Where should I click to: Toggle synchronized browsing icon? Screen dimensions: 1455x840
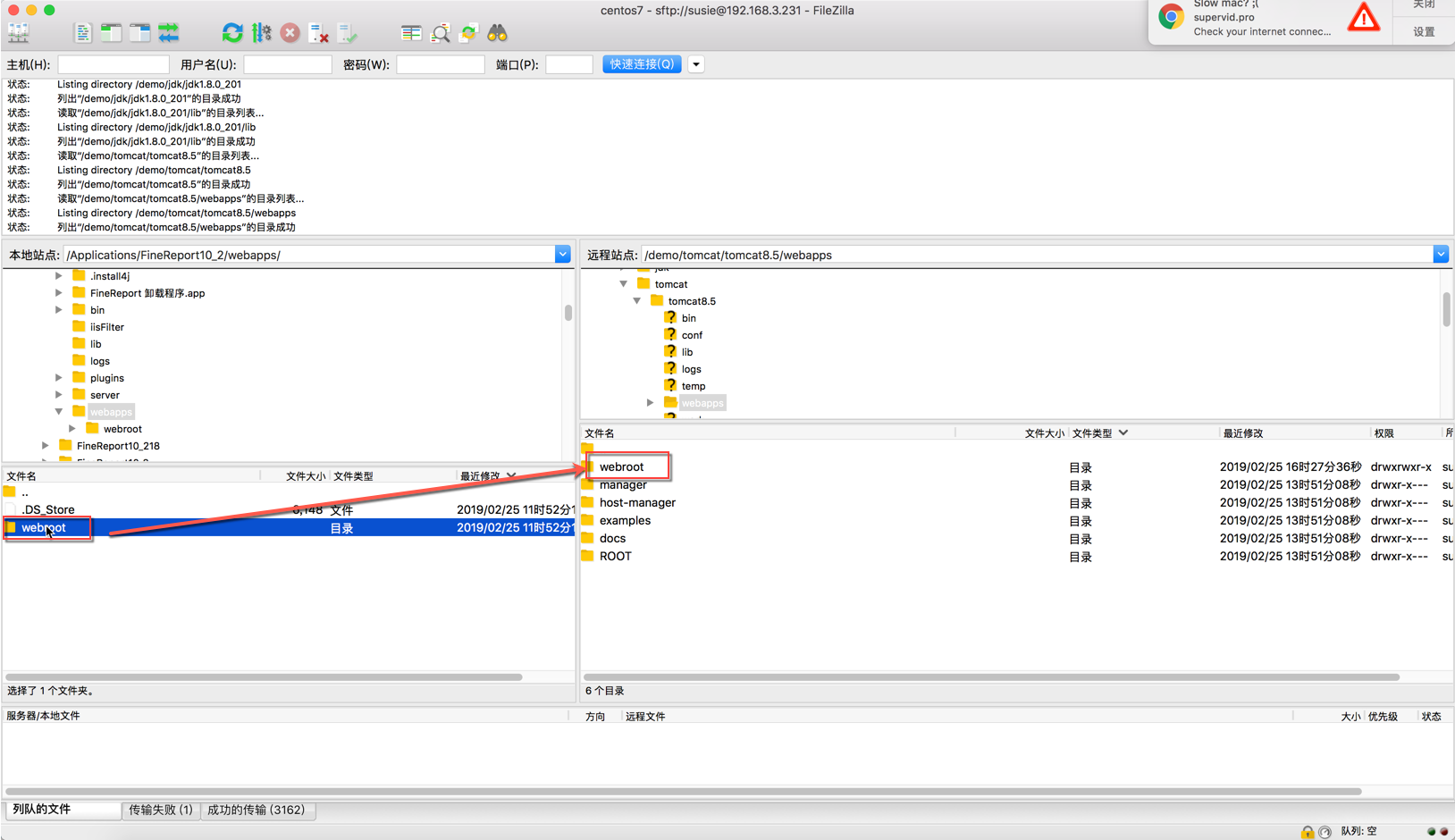click(468, 34)
